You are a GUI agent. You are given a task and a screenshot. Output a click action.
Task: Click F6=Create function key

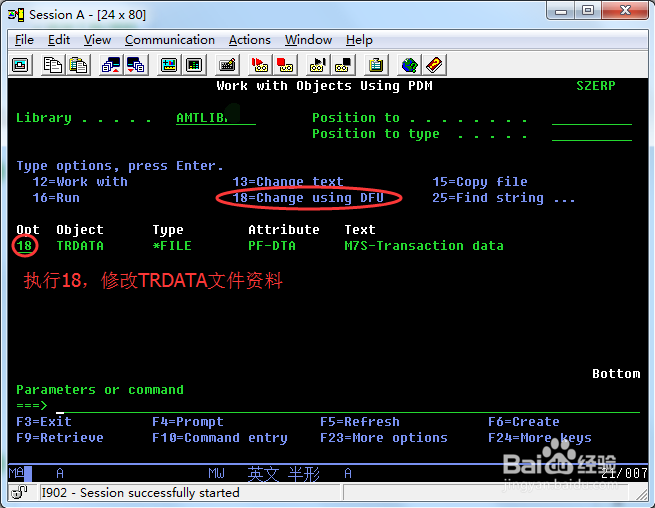(x=524, y=422)
